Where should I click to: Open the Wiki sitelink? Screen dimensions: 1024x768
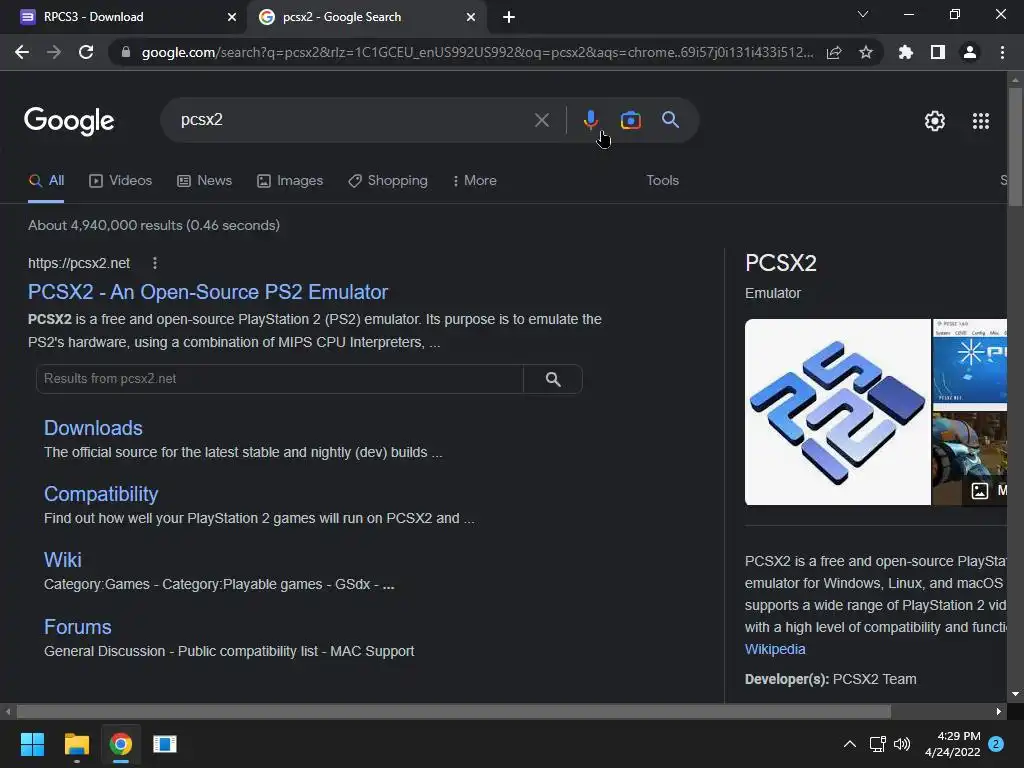tap(63, 560)
